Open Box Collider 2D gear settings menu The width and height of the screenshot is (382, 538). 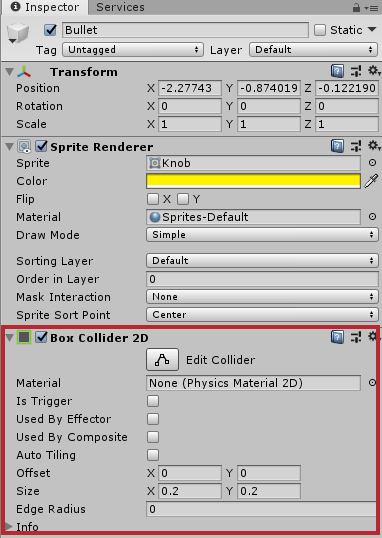click(x=373, y=336)
